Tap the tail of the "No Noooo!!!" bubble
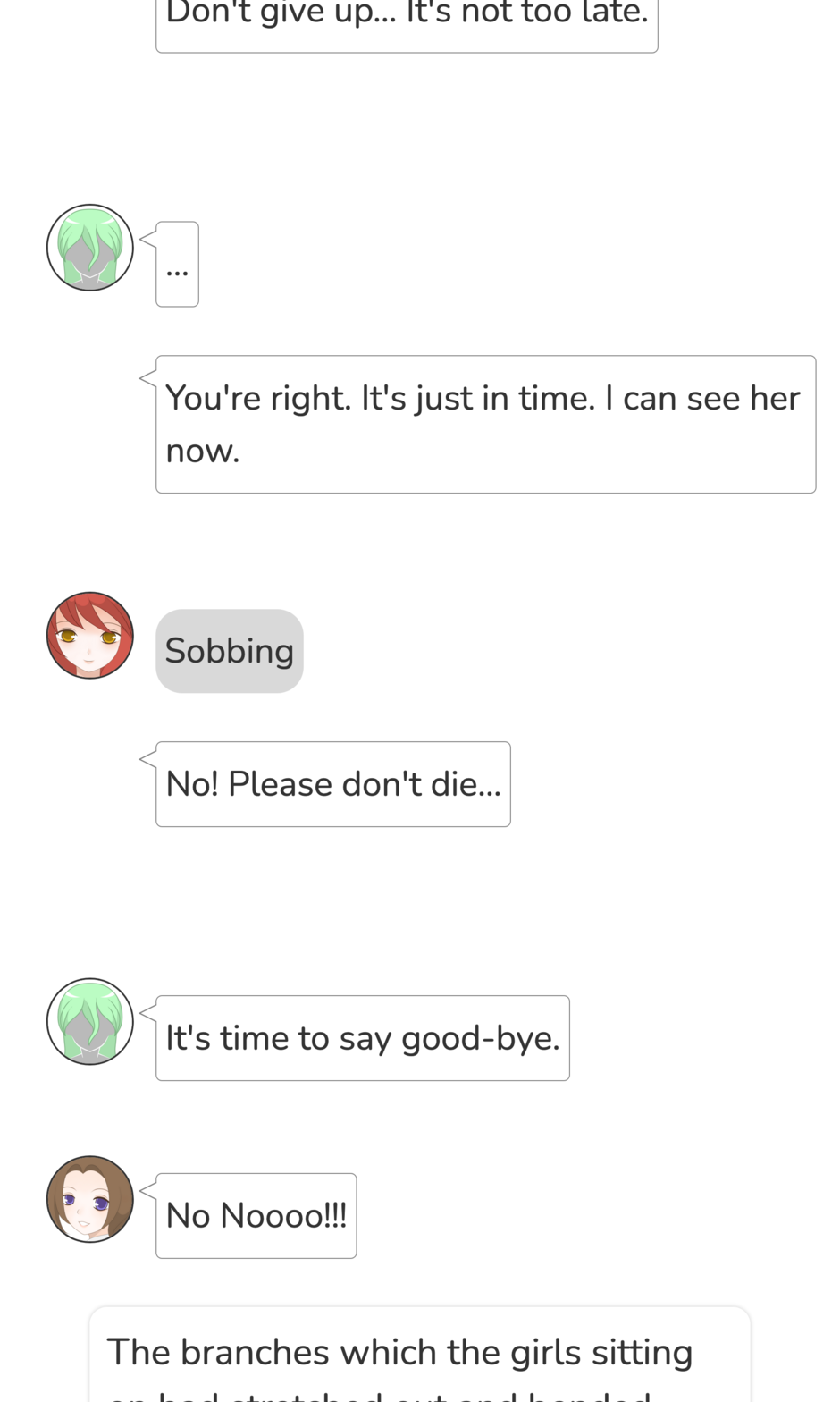The image size is (840, 1402). pos(148,1191)
